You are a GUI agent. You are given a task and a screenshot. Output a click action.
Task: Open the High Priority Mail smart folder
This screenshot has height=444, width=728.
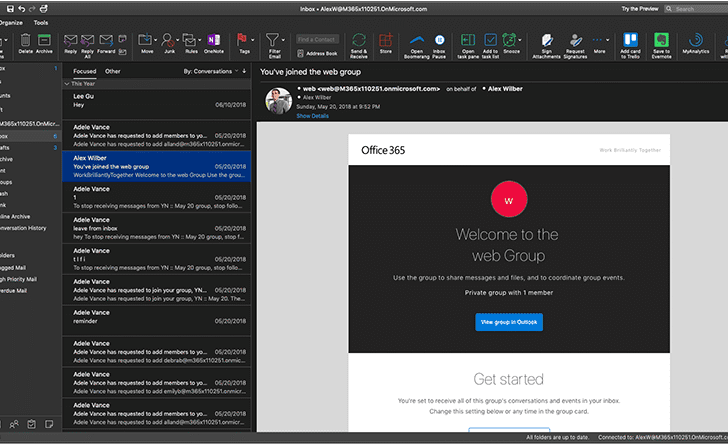click(x=19, y=279)
